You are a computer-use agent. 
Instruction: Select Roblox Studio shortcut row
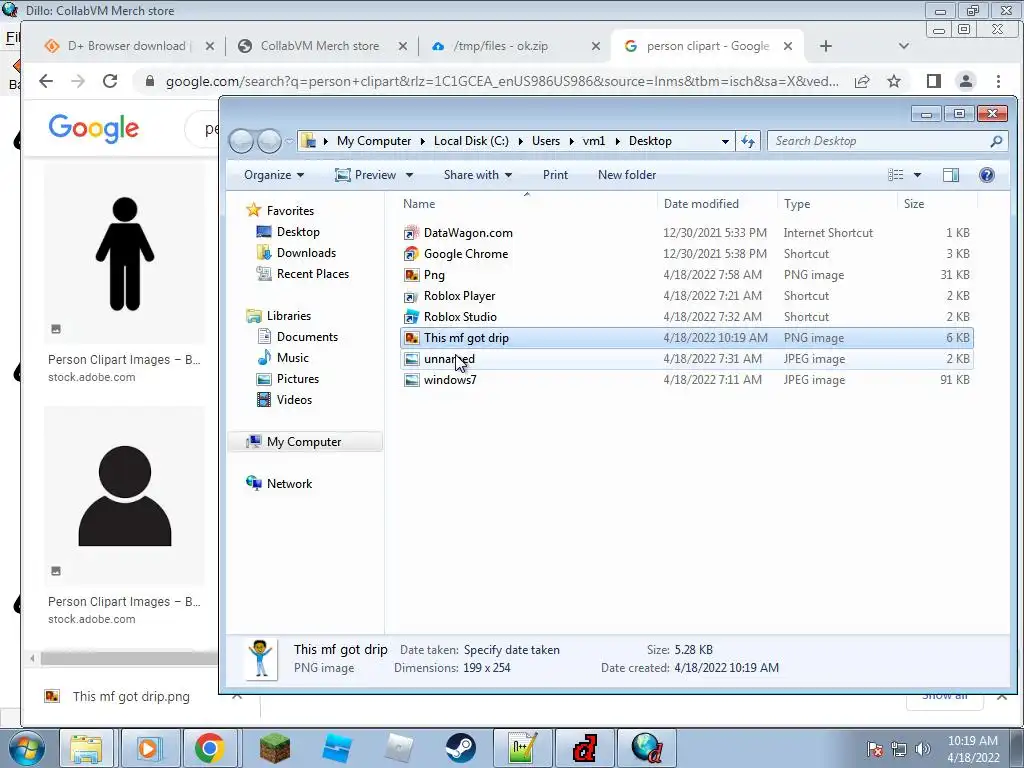(686, 317)
